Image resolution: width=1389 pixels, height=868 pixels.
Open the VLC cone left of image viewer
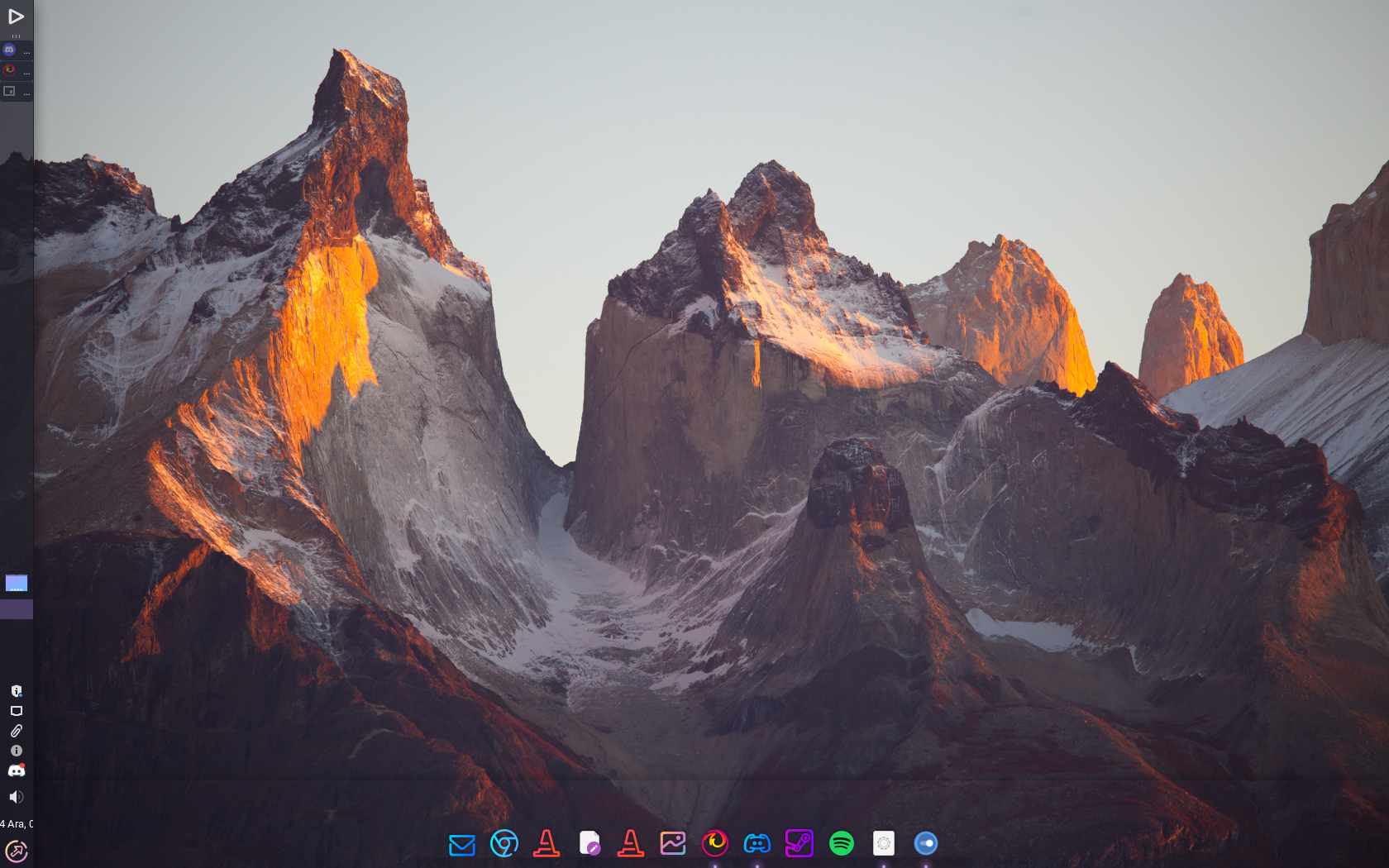631,843
